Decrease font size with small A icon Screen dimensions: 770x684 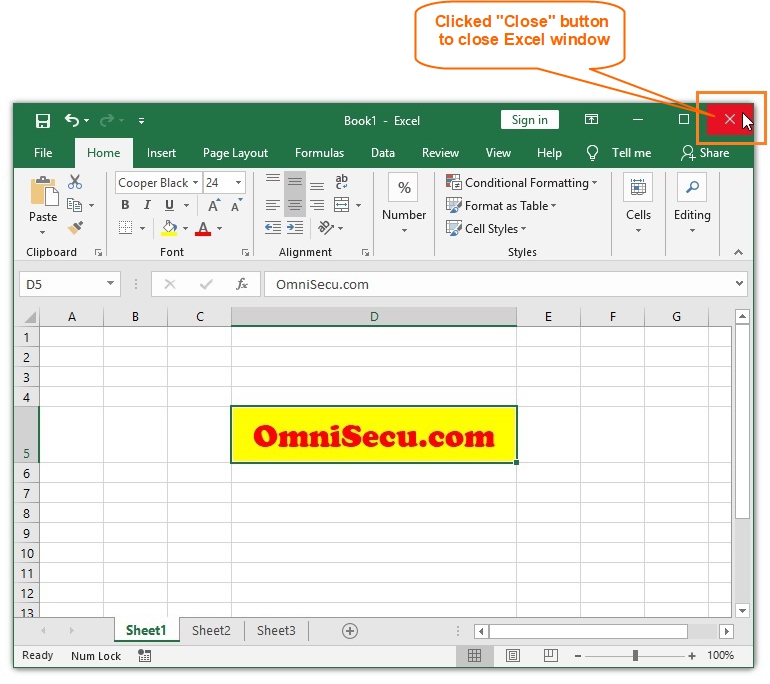pyautogui.click(x=236, y=205)
